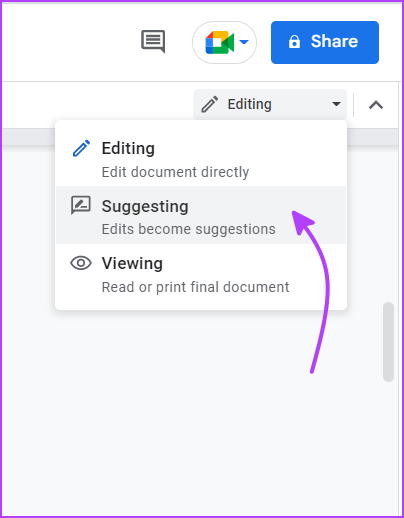
Task: Click 'Edit document directly' description
Action: [175, 172]
